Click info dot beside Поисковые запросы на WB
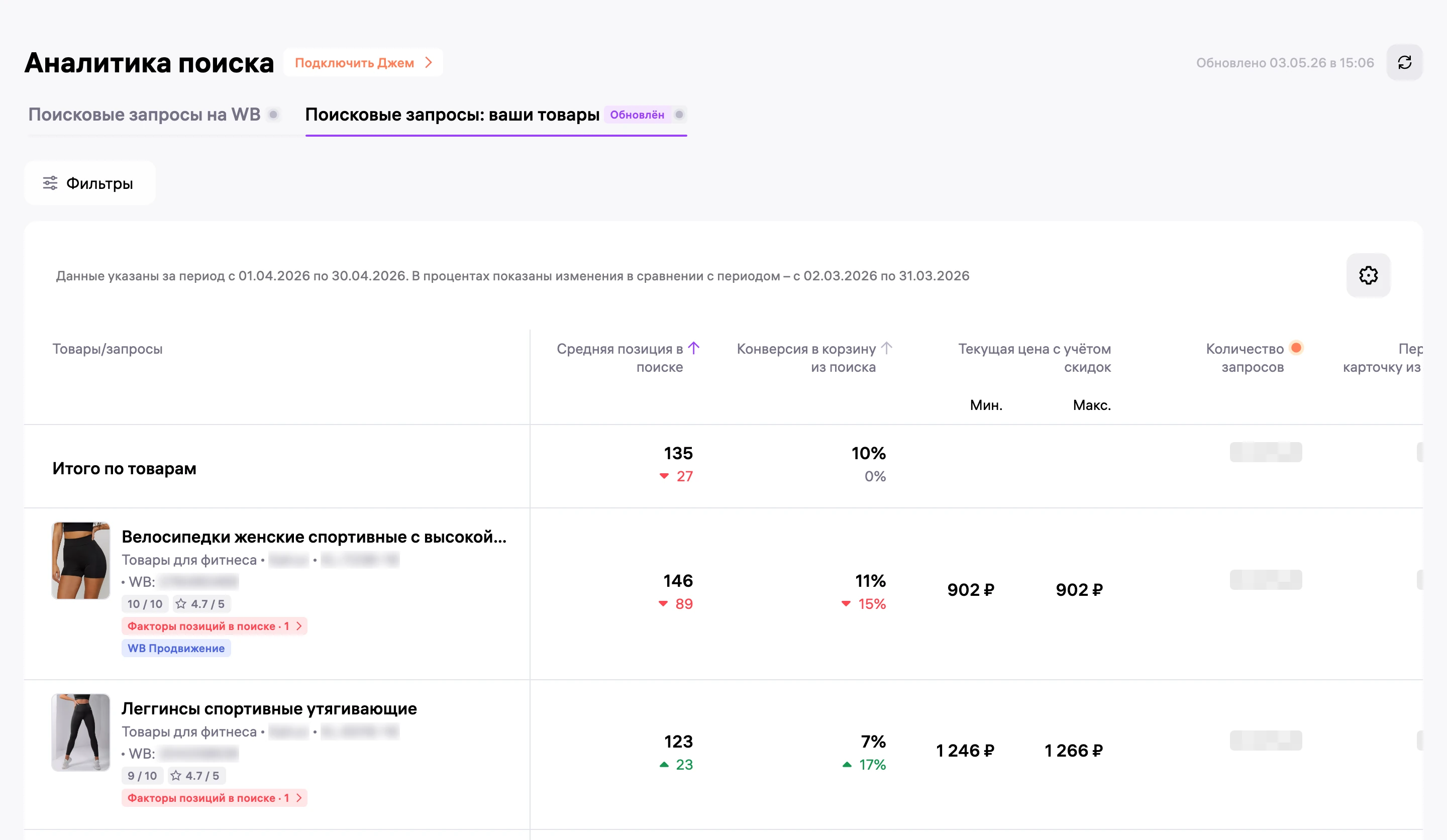This screenshot has width=1447, height=840. 274,114
